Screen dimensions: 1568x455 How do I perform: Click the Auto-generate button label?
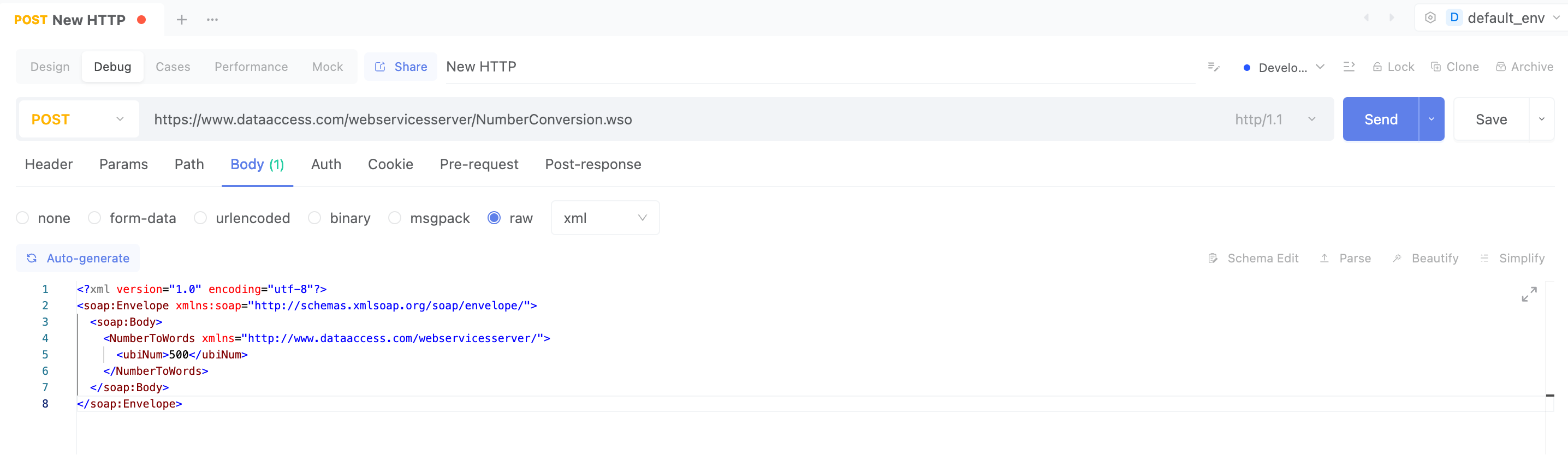(88, 259)
